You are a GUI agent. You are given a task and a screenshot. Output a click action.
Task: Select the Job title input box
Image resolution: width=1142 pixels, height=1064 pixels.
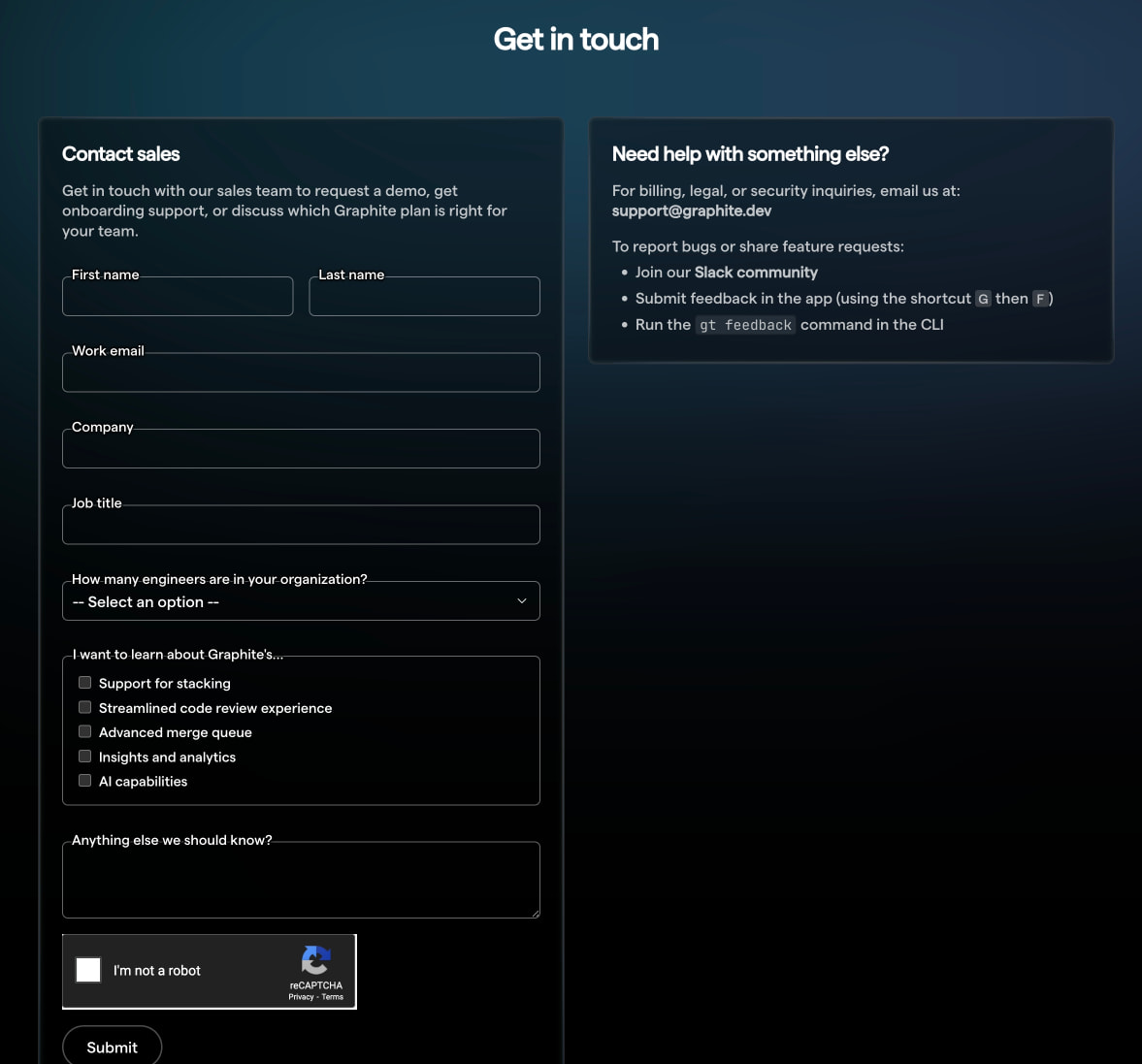point(301,525)
